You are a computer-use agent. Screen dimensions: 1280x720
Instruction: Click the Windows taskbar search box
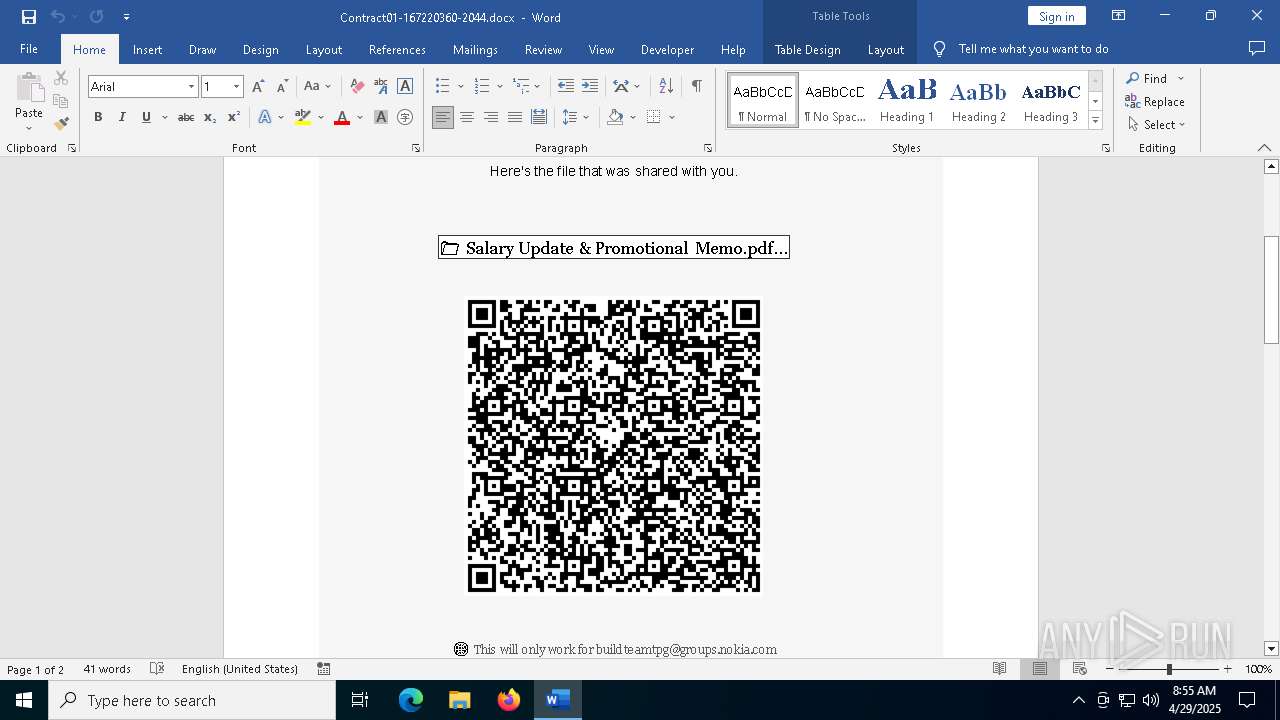(x=192, y=700)
